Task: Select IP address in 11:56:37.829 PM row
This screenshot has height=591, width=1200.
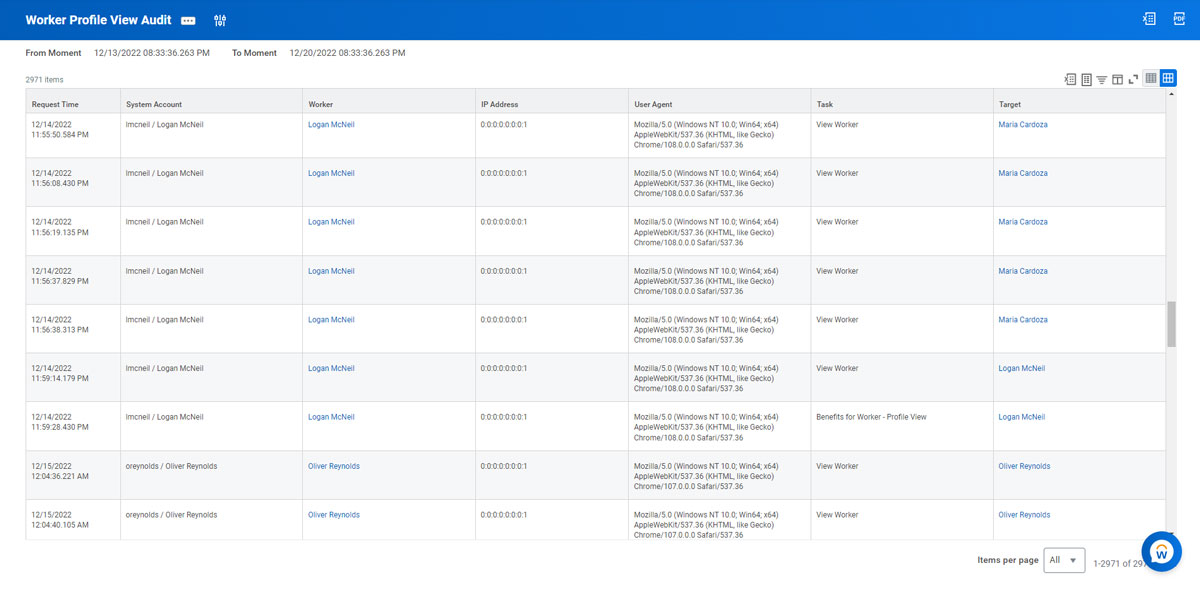Action: click(504, 271)
